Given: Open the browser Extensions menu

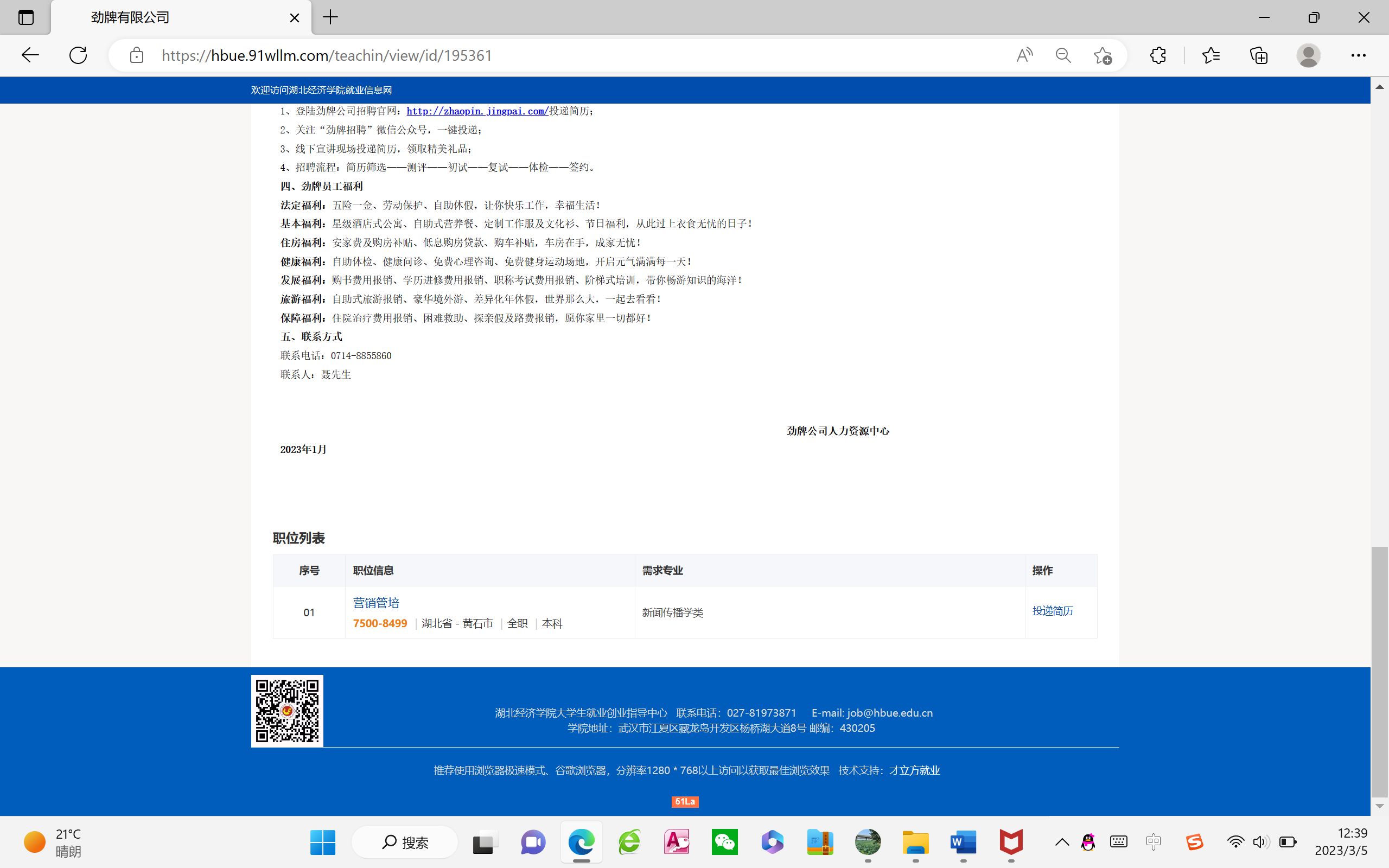Looking at the screenshot, I should 1158,55.
